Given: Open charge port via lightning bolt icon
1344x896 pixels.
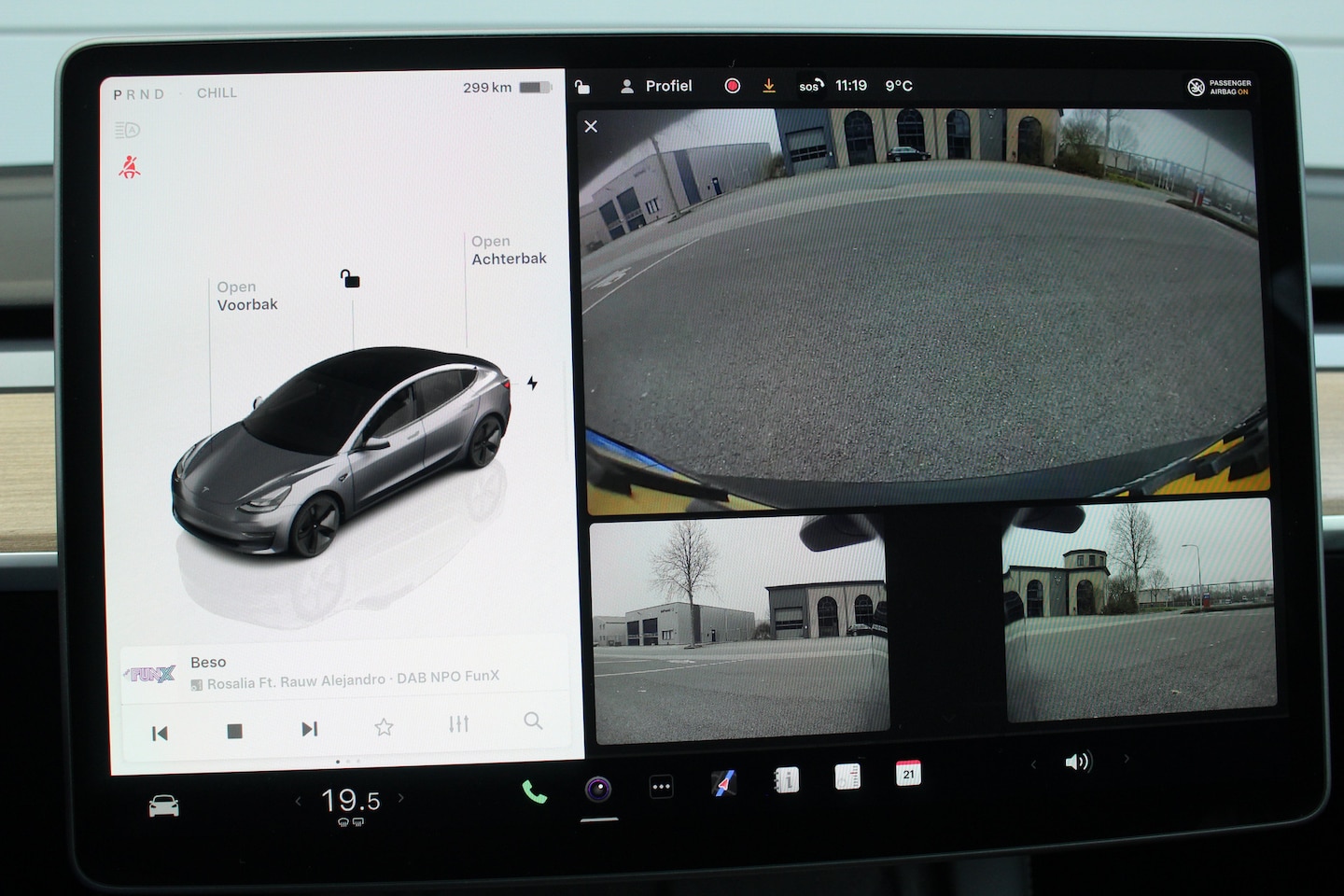Looking at the screenshot, I should tap(532, 384).
